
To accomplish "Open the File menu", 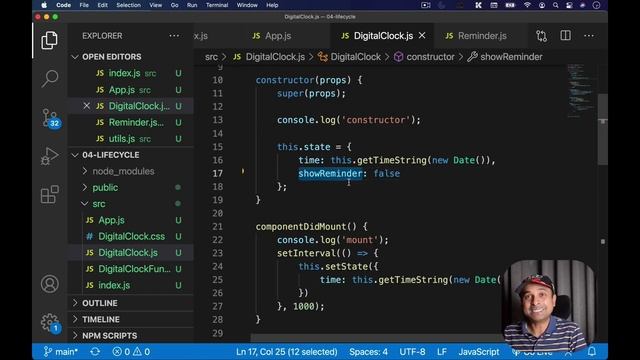I will 84,5.
